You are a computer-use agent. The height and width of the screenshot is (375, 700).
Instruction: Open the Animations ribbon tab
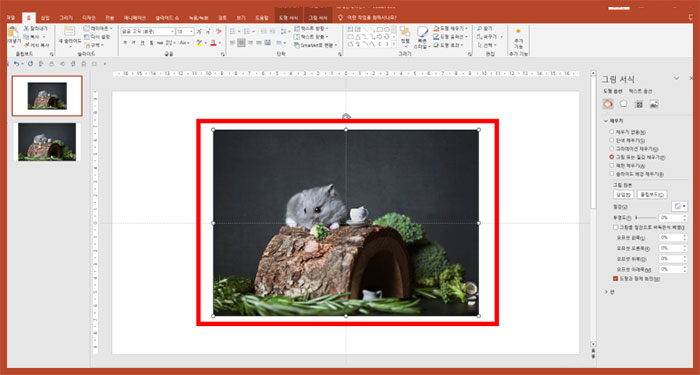[134, 18]
